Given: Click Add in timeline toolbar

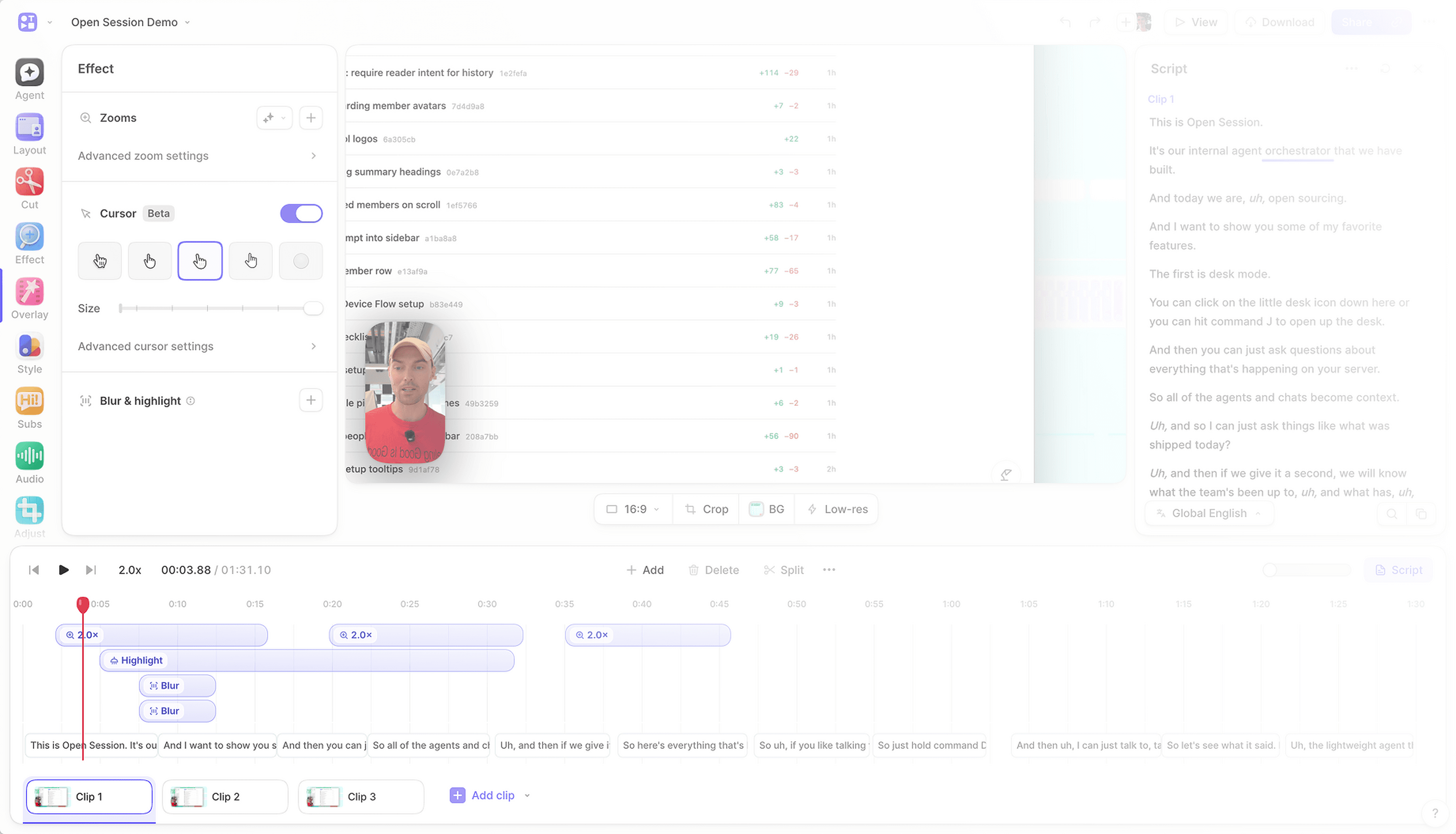Looking at the screenshot, I should pyautogui.click(x=645, y=570).
